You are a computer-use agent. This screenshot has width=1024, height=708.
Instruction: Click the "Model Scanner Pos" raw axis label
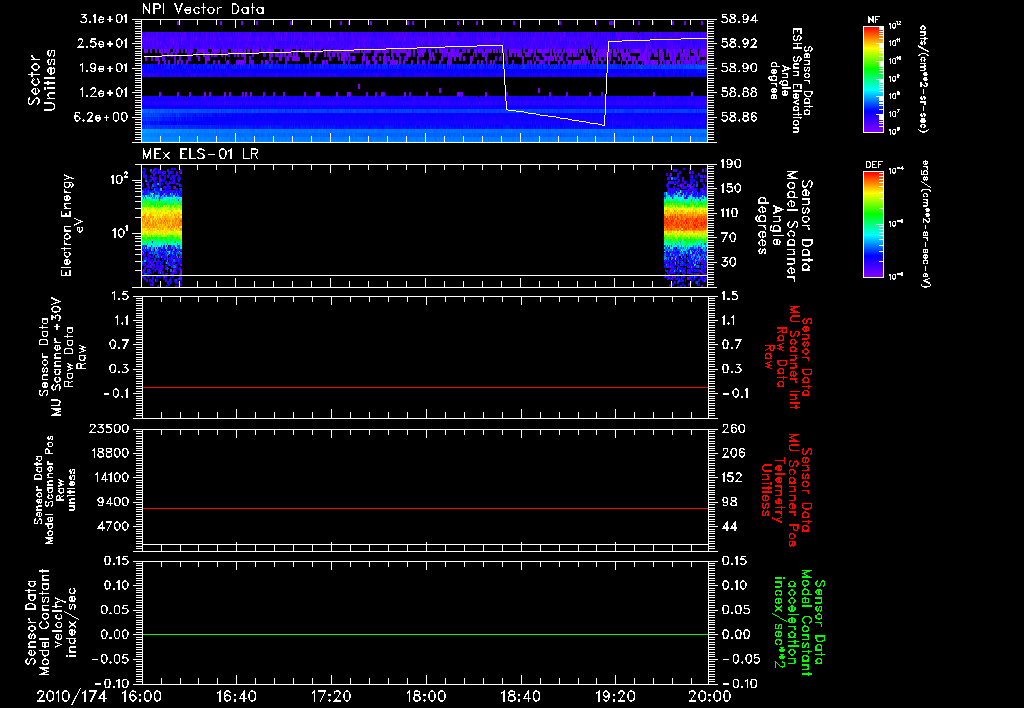coord(49,489)
